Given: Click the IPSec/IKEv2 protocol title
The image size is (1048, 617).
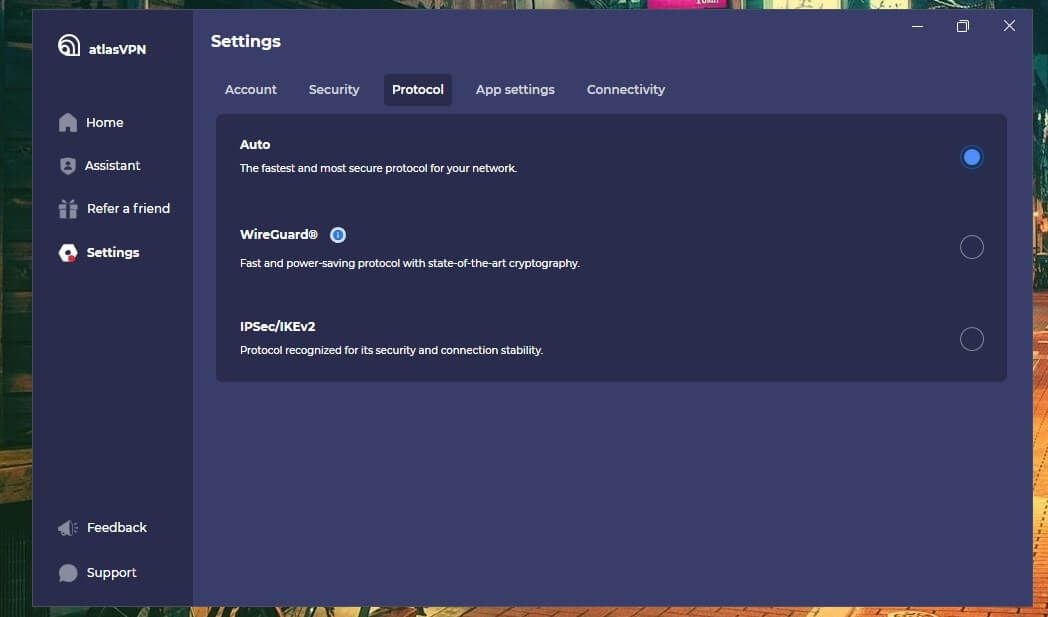Looking at the screenshot, I should tap(277, 327).
